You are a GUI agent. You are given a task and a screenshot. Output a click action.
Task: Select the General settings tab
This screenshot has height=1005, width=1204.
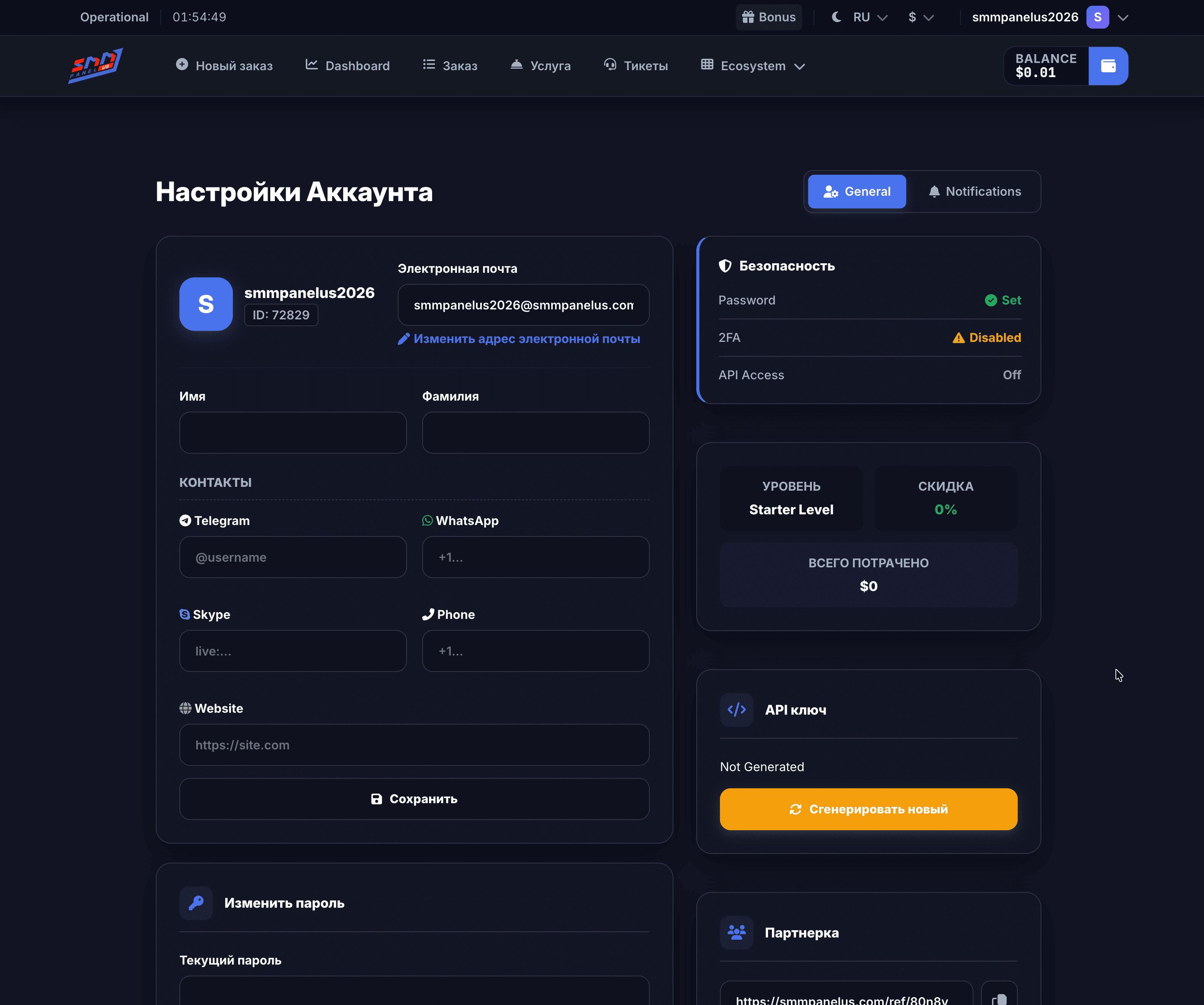click(857, 192)
